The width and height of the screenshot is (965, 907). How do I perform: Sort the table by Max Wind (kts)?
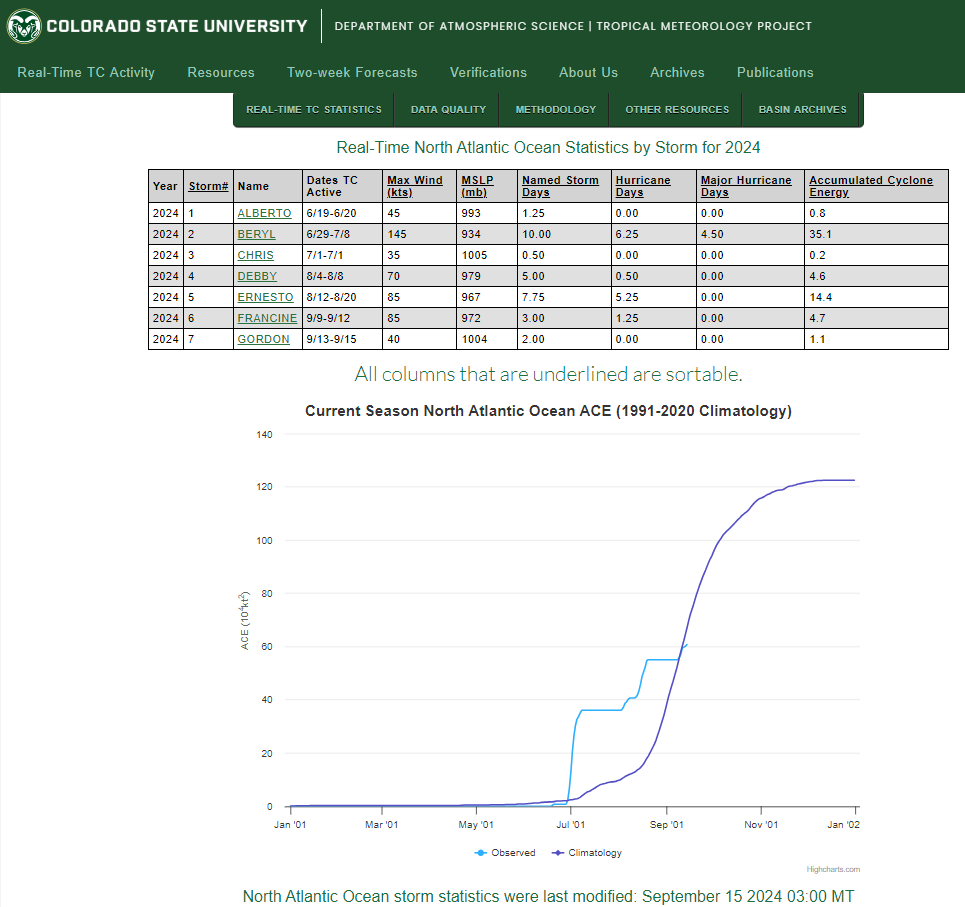415,186
